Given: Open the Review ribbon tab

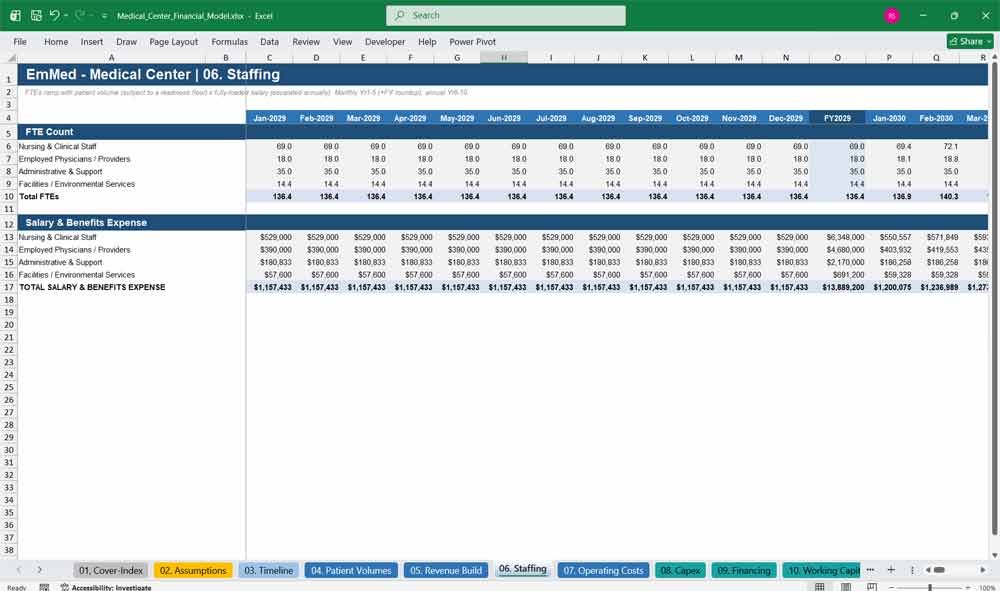Looking at the screenshot, I should pos(306,41).
